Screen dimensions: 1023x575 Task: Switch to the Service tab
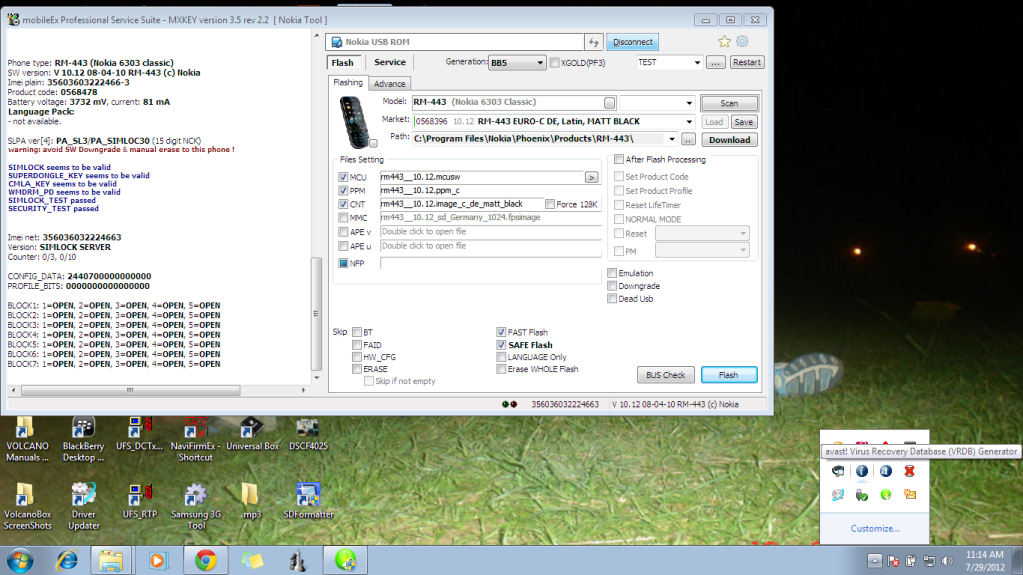click(390, 63)
